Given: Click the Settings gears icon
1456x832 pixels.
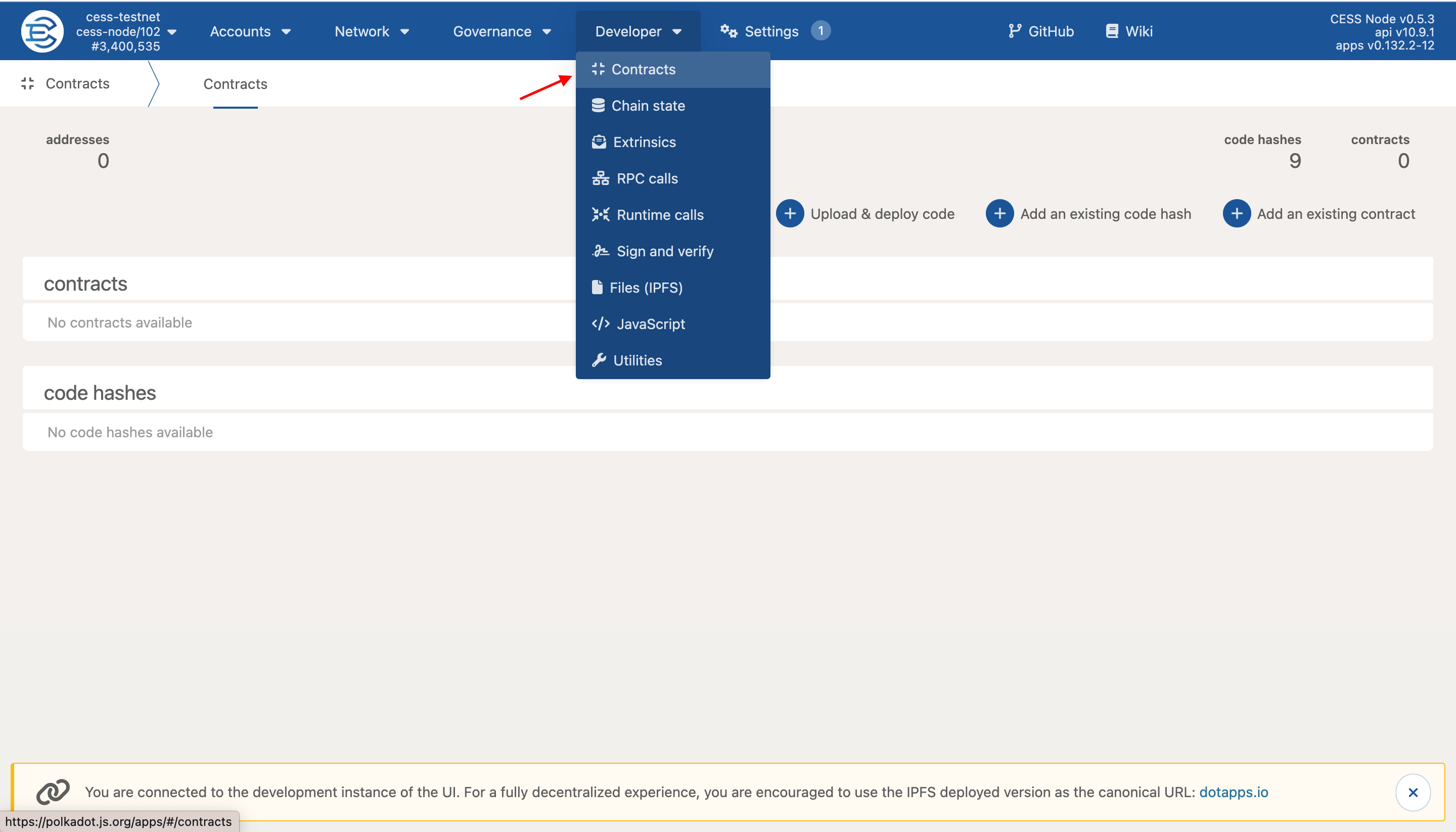Looking at the screenshot, I should [729, 31].
